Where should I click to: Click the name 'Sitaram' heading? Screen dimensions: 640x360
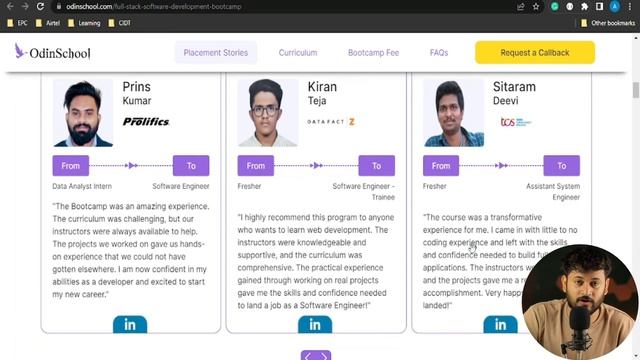(x=514, y=87)
